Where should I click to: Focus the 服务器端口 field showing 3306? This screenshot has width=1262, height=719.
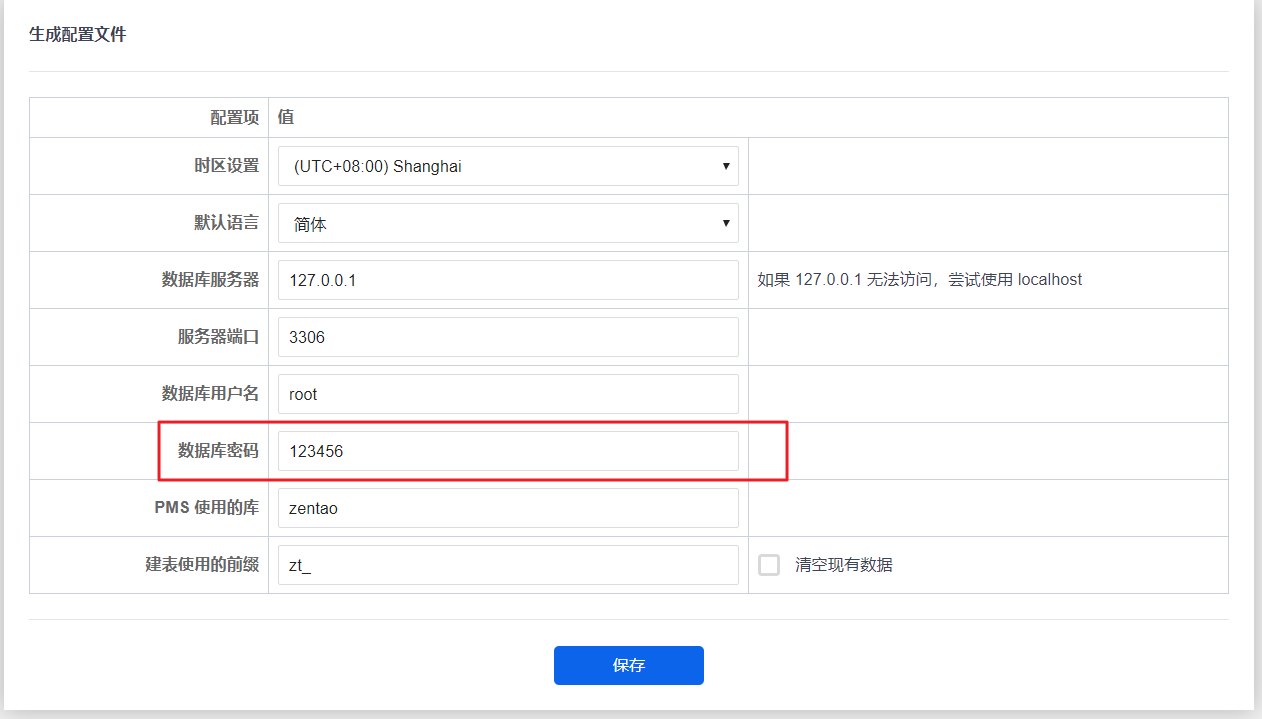point(508,337)
